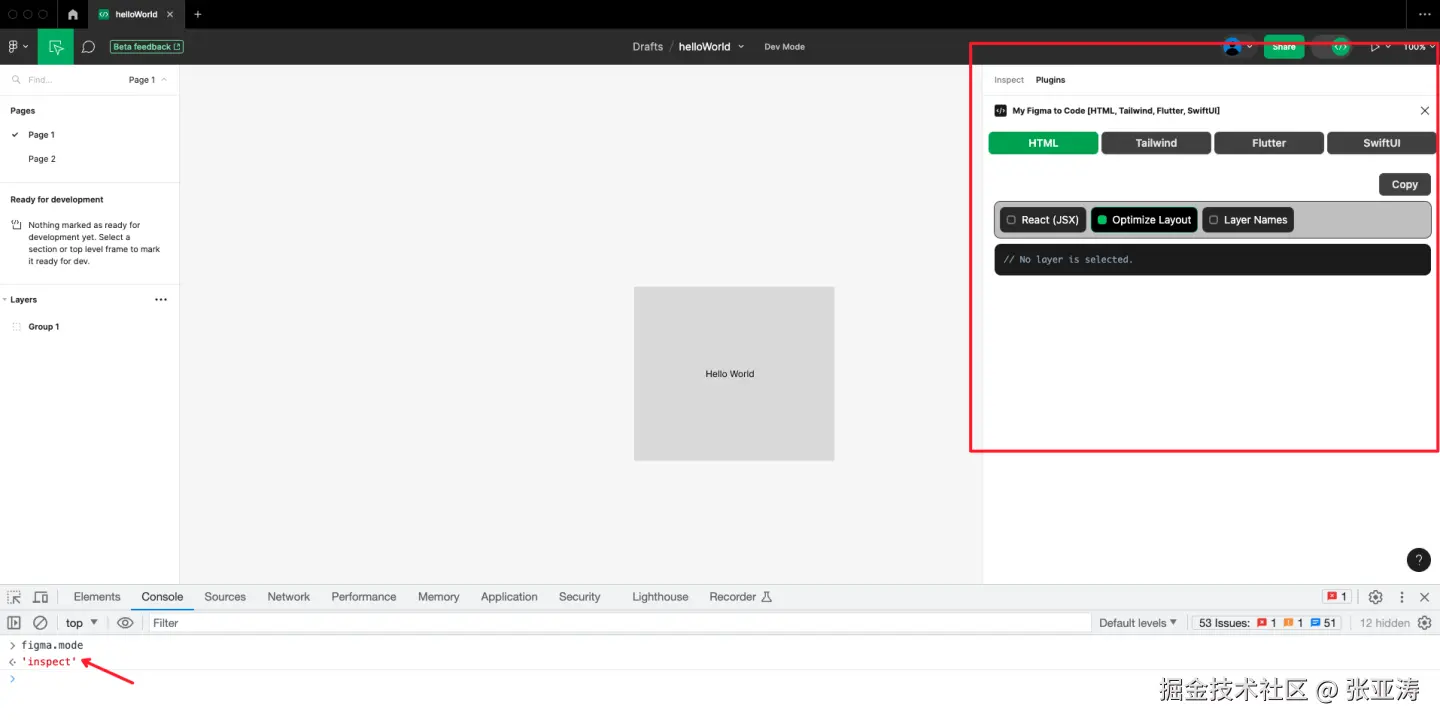Show the console sidebar icon
The height and width of the screenshot is (724, 1440).
pyautogui.click(x=14, y=623)
